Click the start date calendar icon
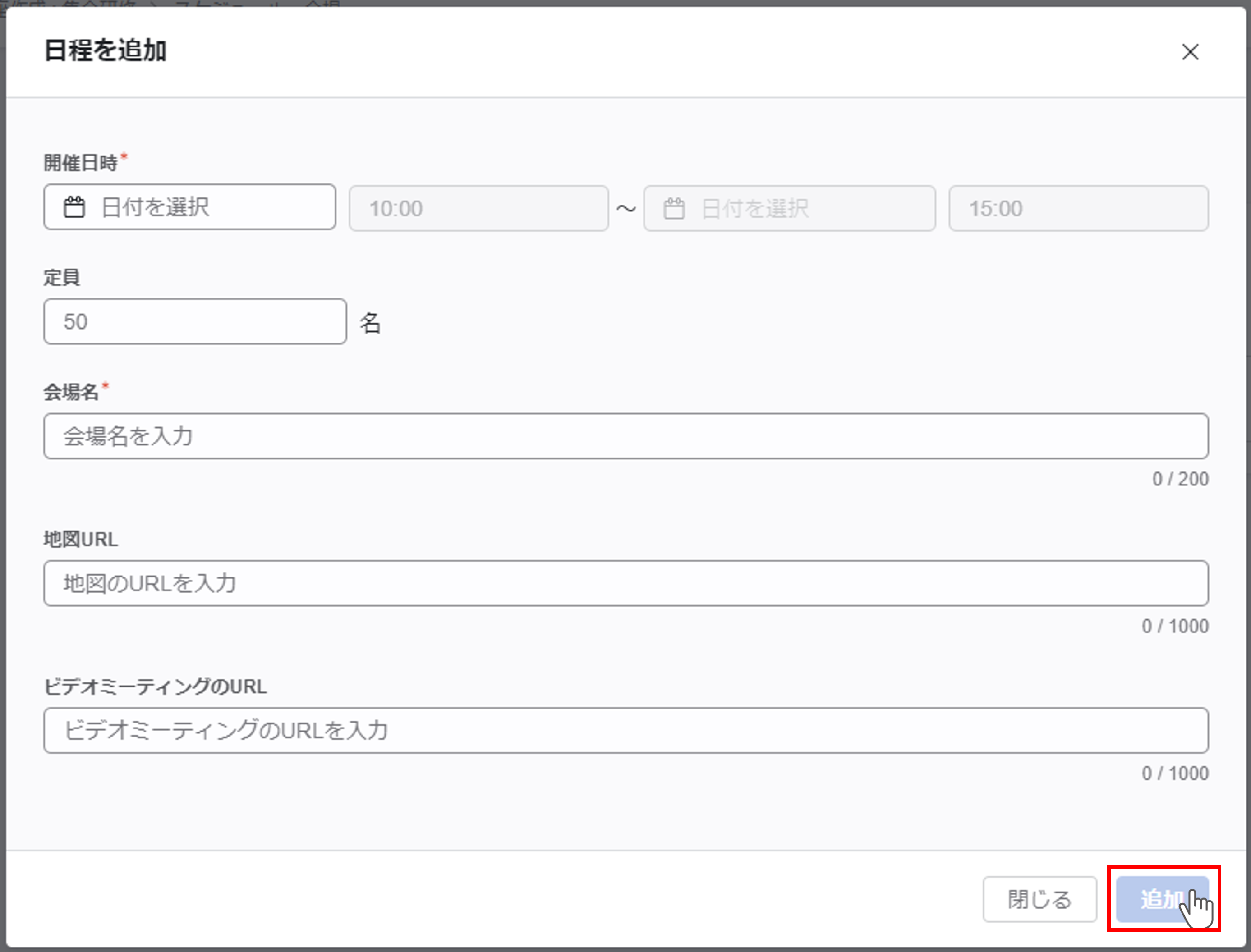 (x=74, y=207)
